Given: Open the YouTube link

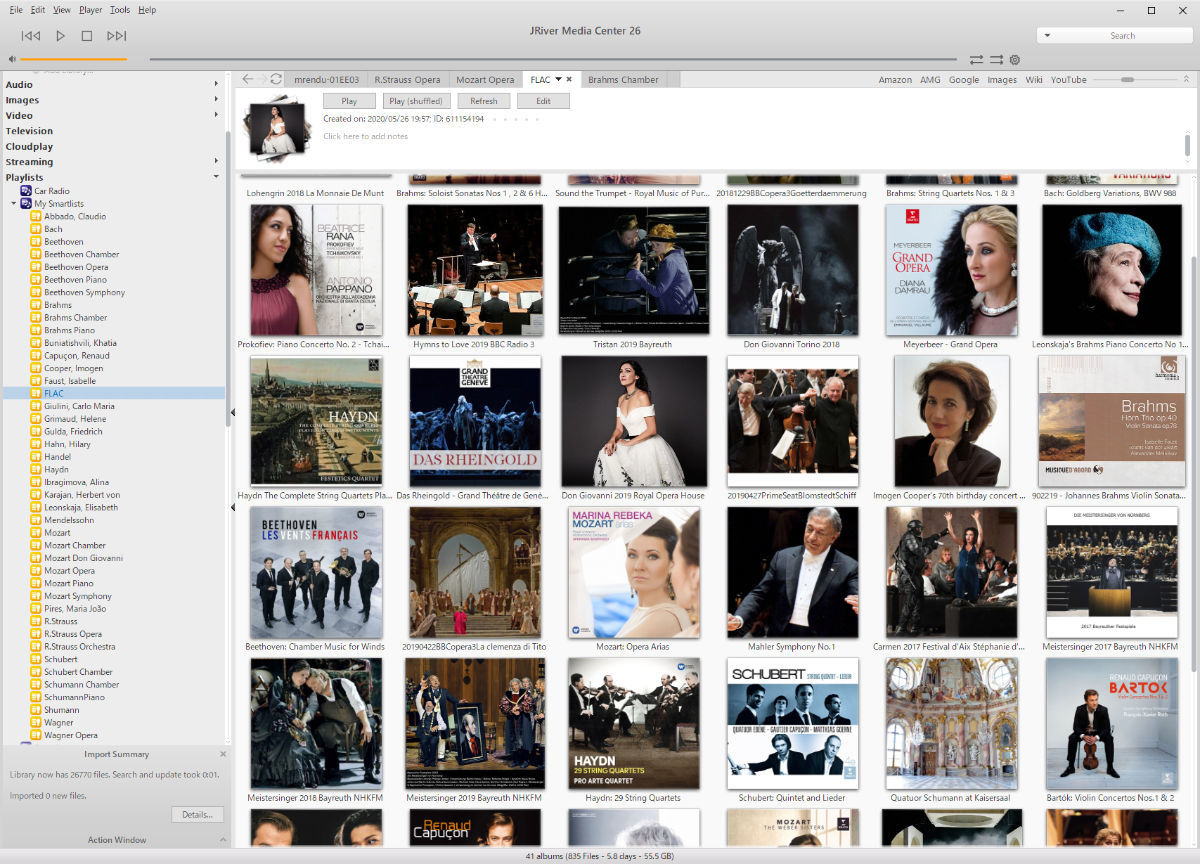Looking at the screenshot, I should (1068, 80).
